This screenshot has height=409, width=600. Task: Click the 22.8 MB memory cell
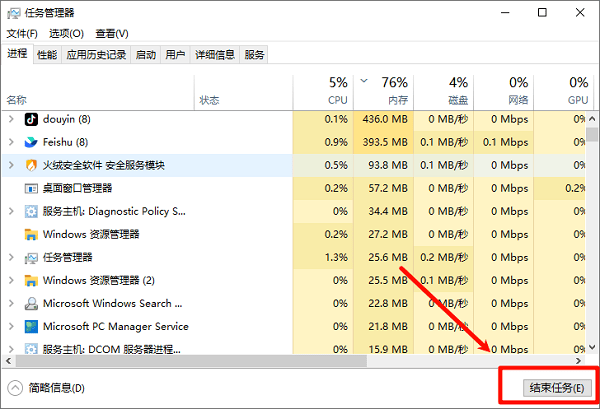pyautogui.click(x=383, y=303)
